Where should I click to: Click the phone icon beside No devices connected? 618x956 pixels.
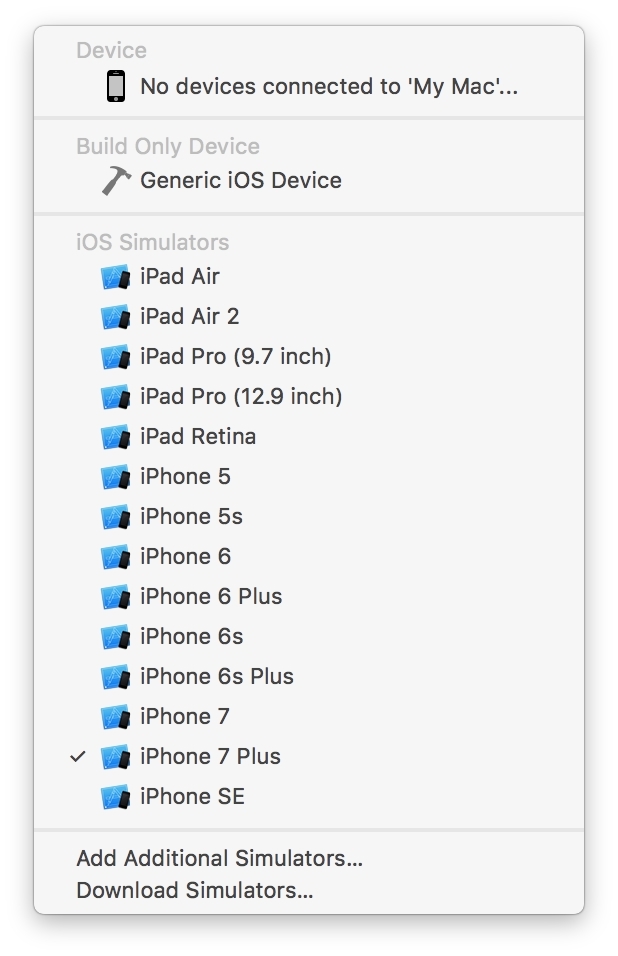(116, 87)
